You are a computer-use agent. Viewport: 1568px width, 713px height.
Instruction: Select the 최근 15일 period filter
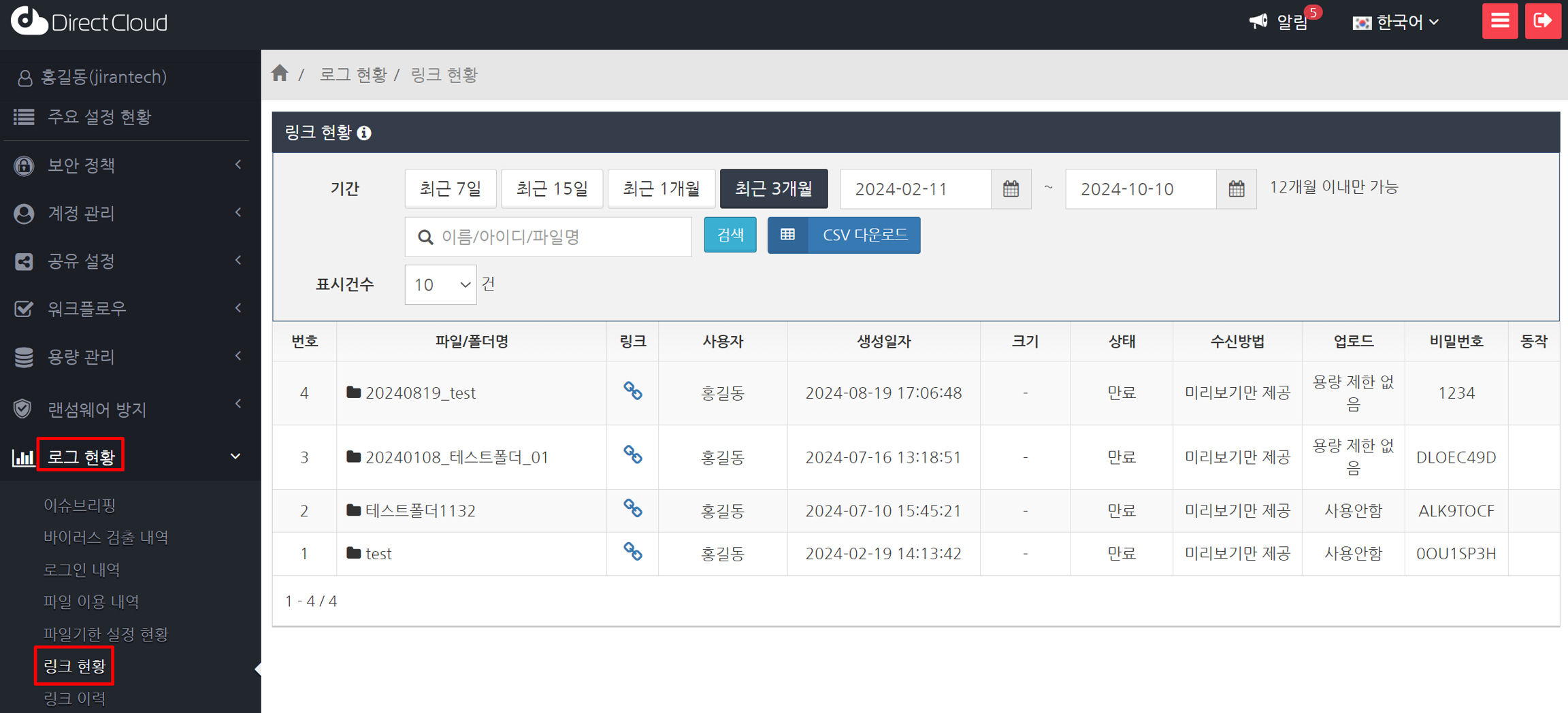coord(551,188)
